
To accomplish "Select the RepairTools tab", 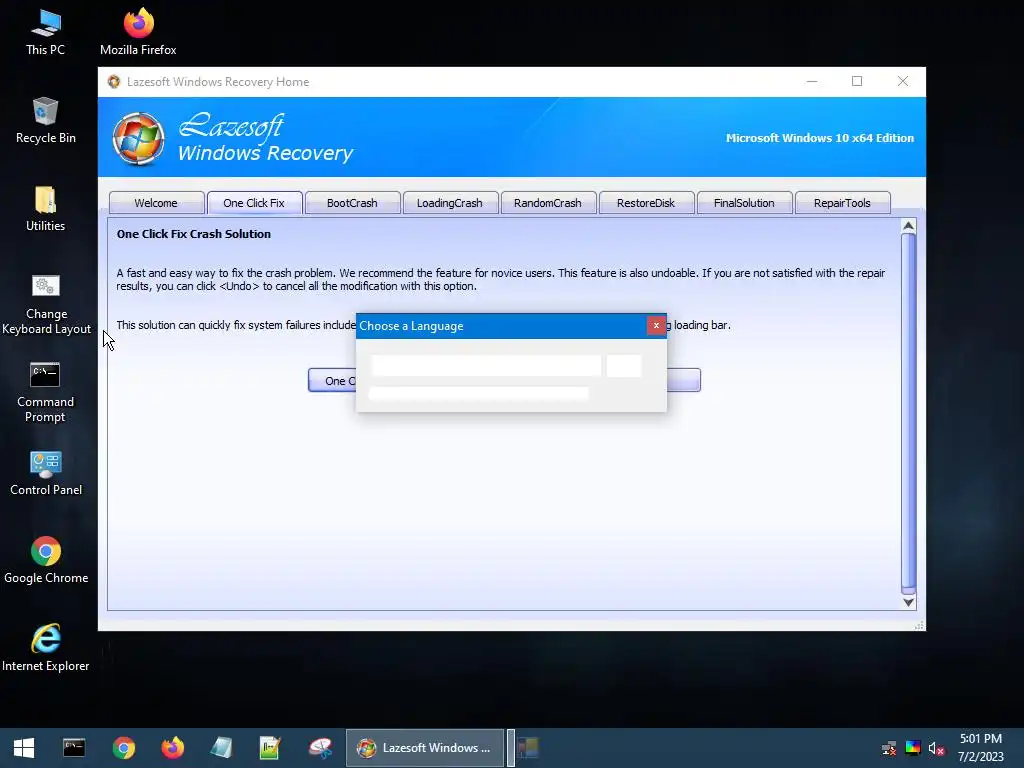I will tap(842, 203).
